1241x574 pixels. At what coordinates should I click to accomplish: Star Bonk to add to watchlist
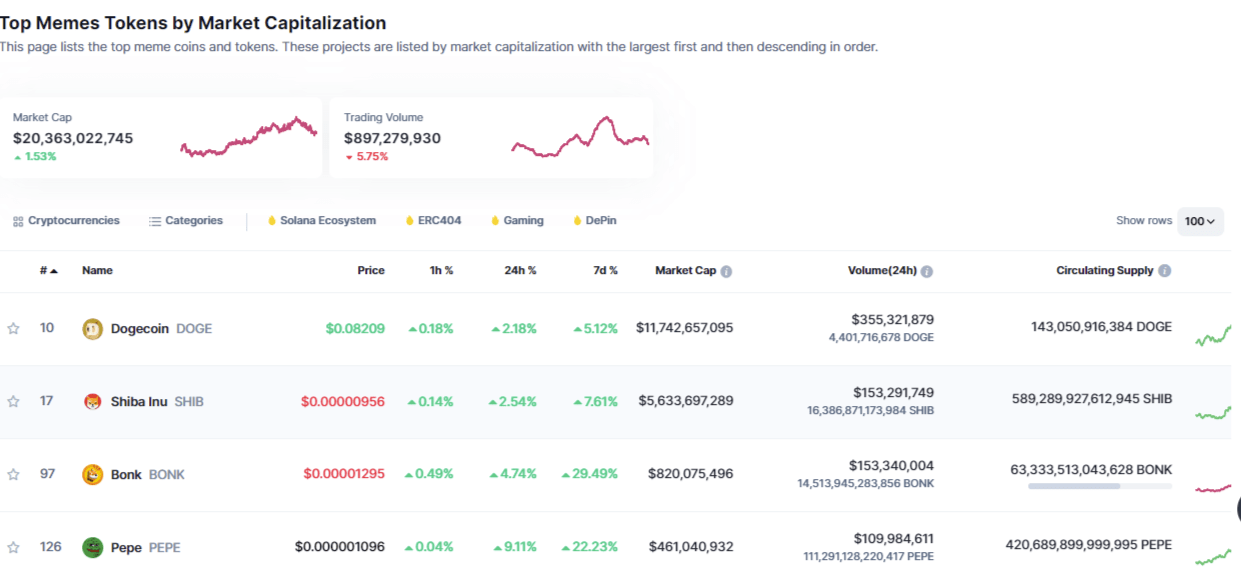pyautogui.click(x=13, y=474)
